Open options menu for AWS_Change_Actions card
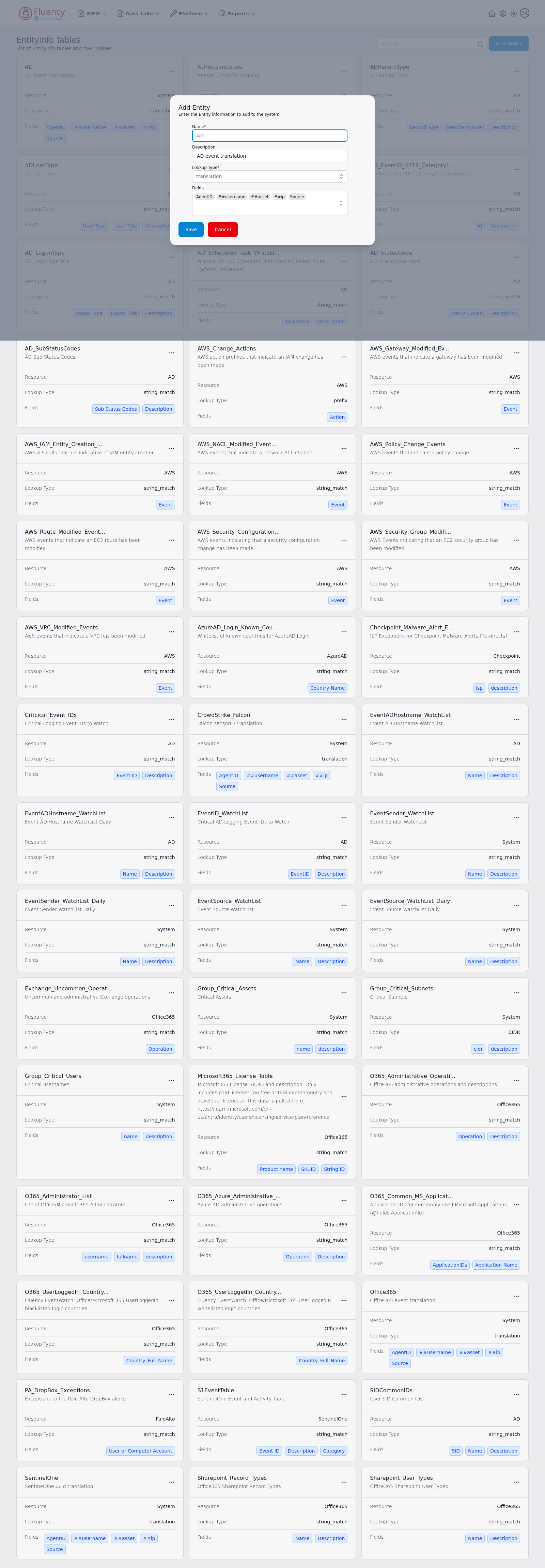This screenshot has height=1568, width=545. click(x=344, y=357)
